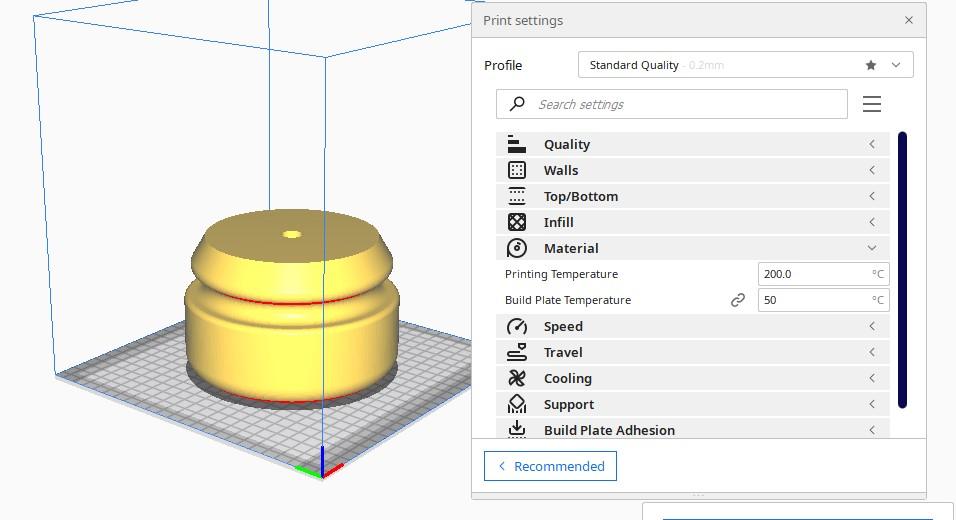This screenshot has width=956, height=520.
Task: Click the Walls category icon
Action: 516,171
